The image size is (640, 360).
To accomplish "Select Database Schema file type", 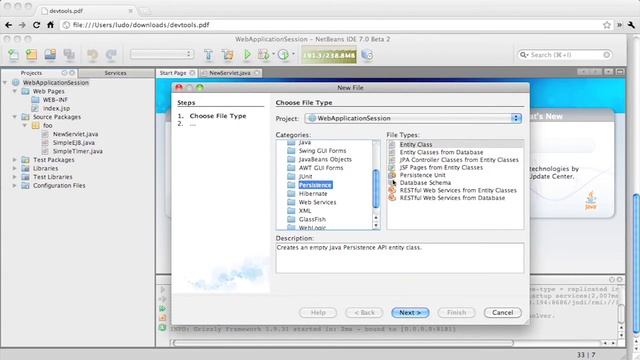I will point(425,183).
